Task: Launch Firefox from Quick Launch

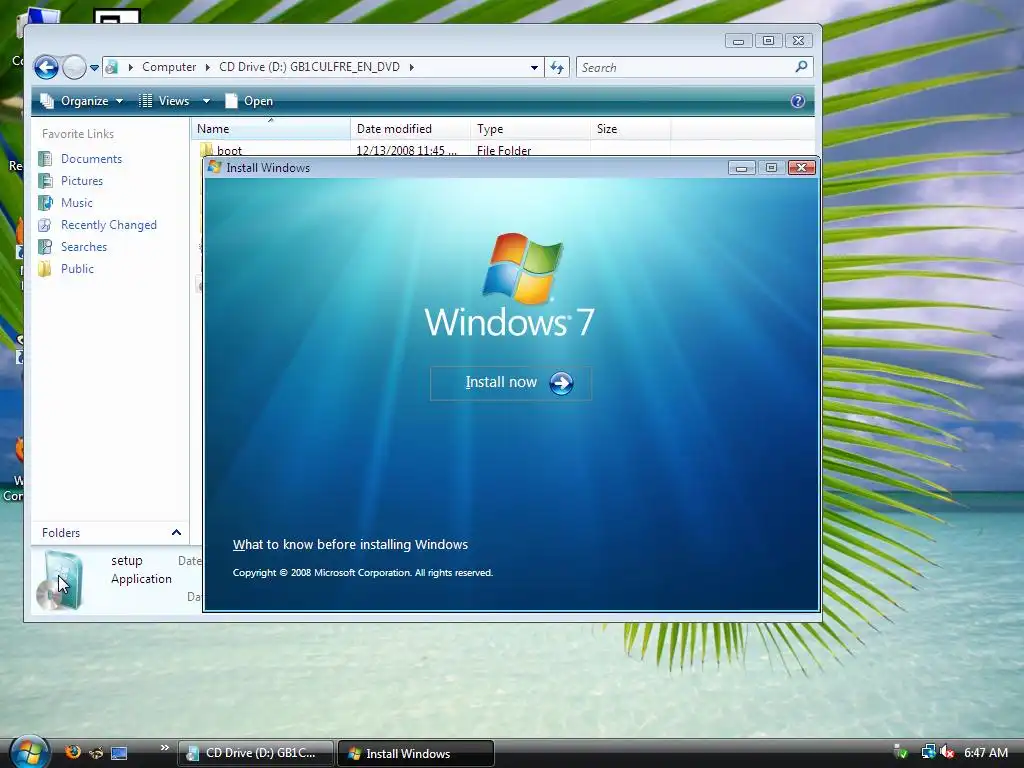Action: [x=73, y=752]
